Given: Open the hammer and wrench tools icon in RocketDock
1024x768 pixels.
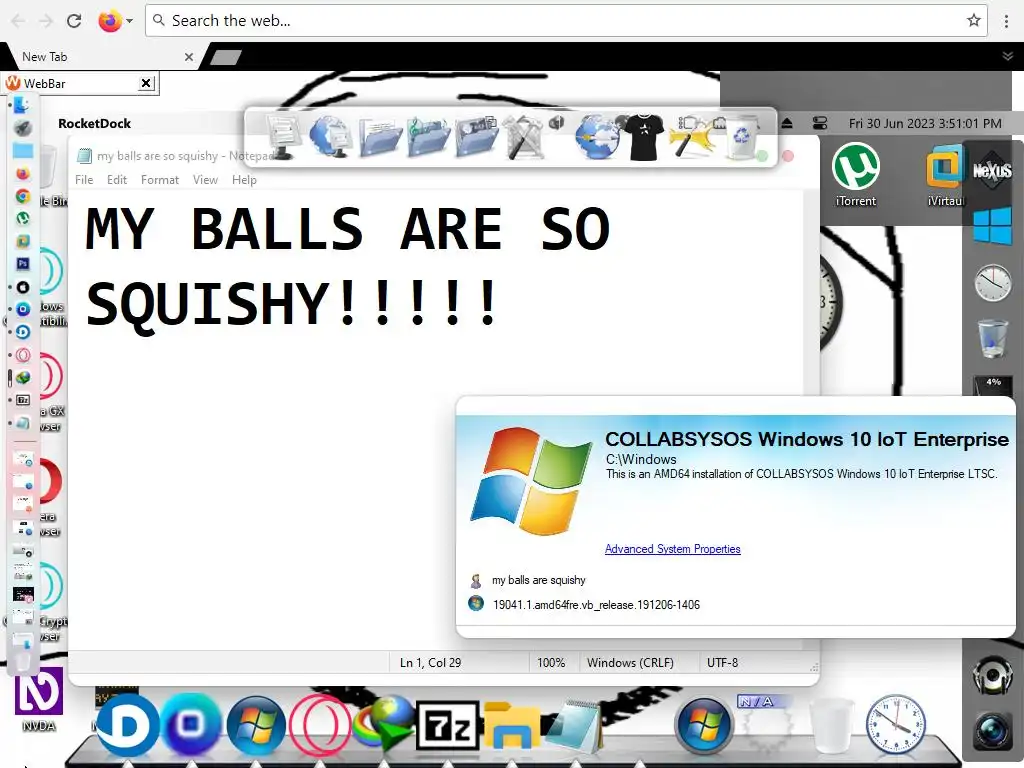Looking at the screenshot, I should [524, 138].
